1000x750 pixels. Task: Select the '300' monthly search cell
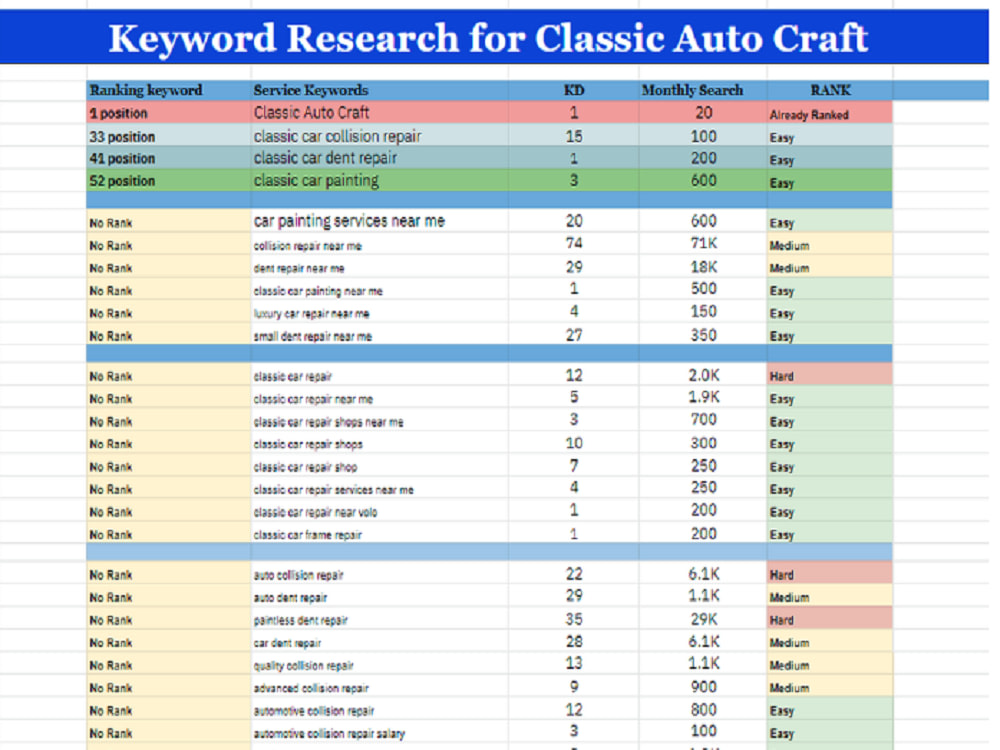(x=703, y=443)
